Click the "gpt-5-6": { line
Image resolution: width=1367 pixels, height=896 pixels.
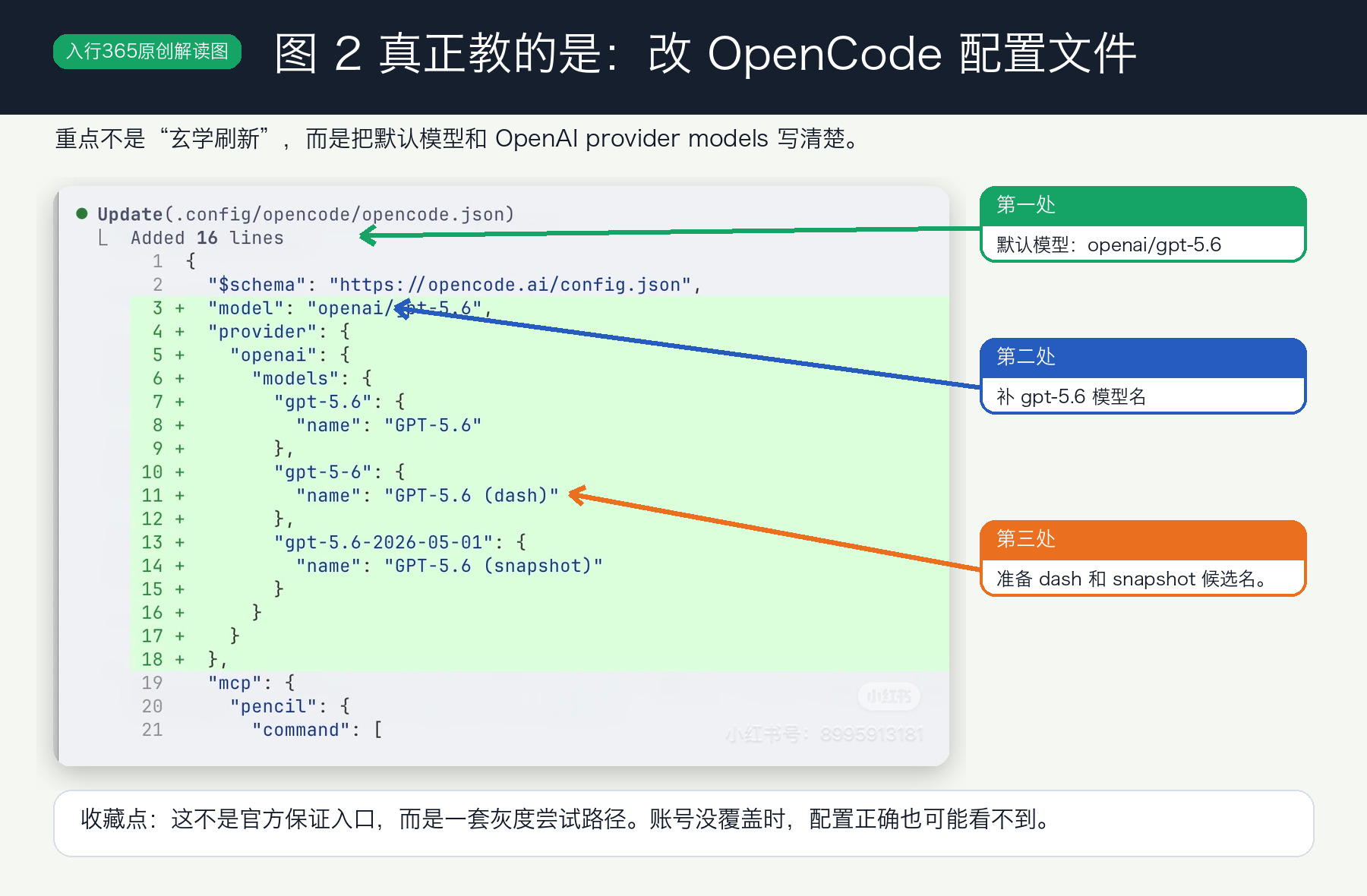[x=339, y=472]
